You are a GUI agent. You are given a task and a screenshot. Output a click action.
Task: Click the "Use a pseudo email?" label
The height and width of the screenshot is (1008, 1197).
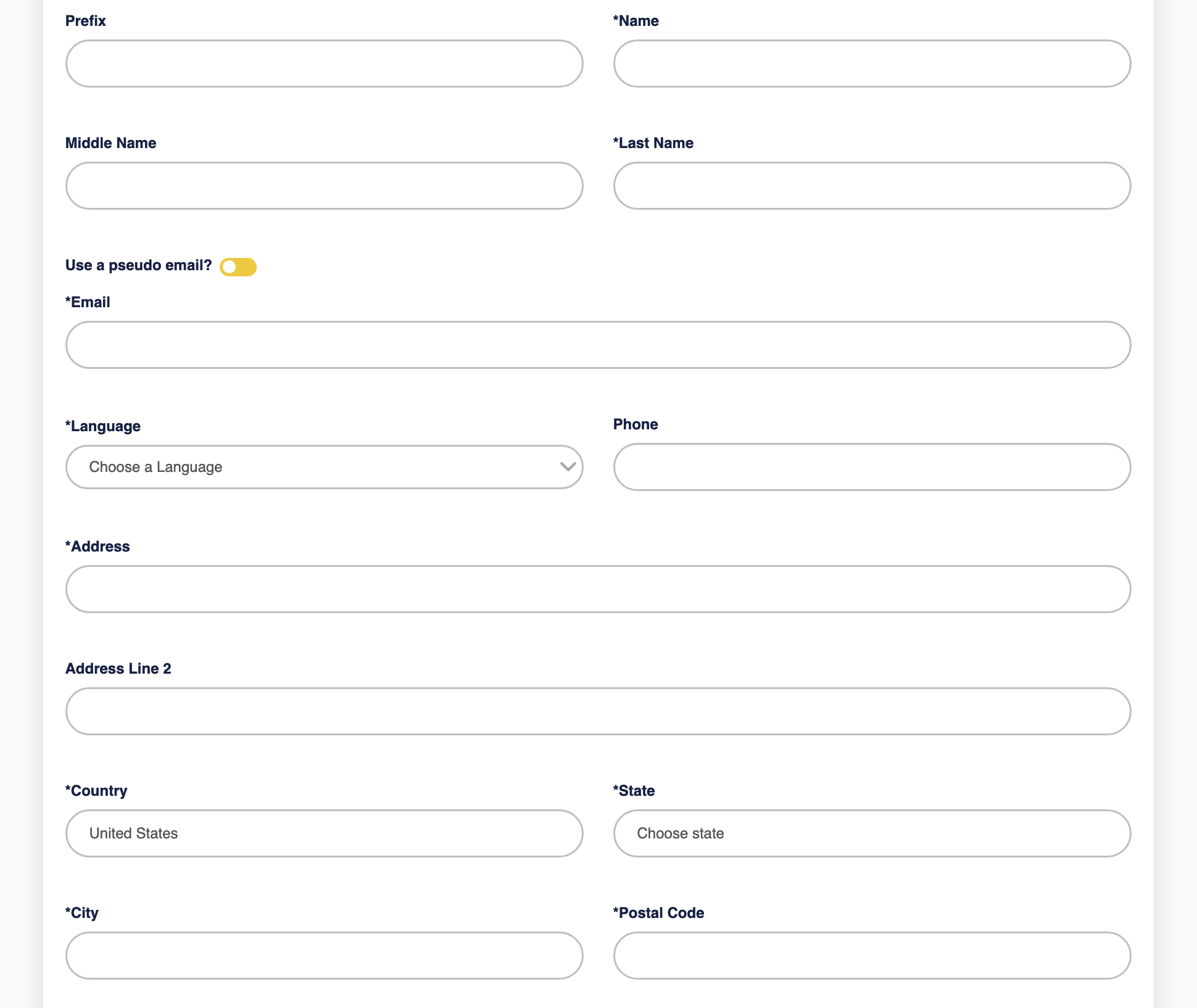click(x=138, y=265)
